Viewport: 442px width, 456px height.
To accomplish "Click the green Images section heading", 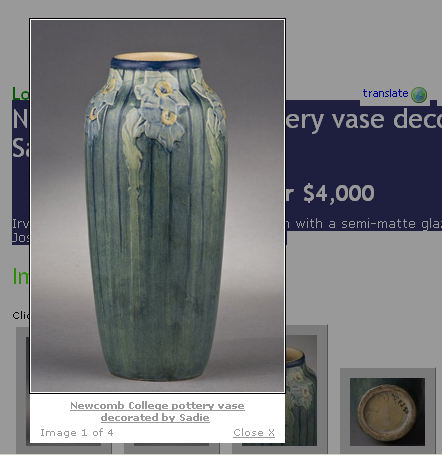I will point(21,276).
